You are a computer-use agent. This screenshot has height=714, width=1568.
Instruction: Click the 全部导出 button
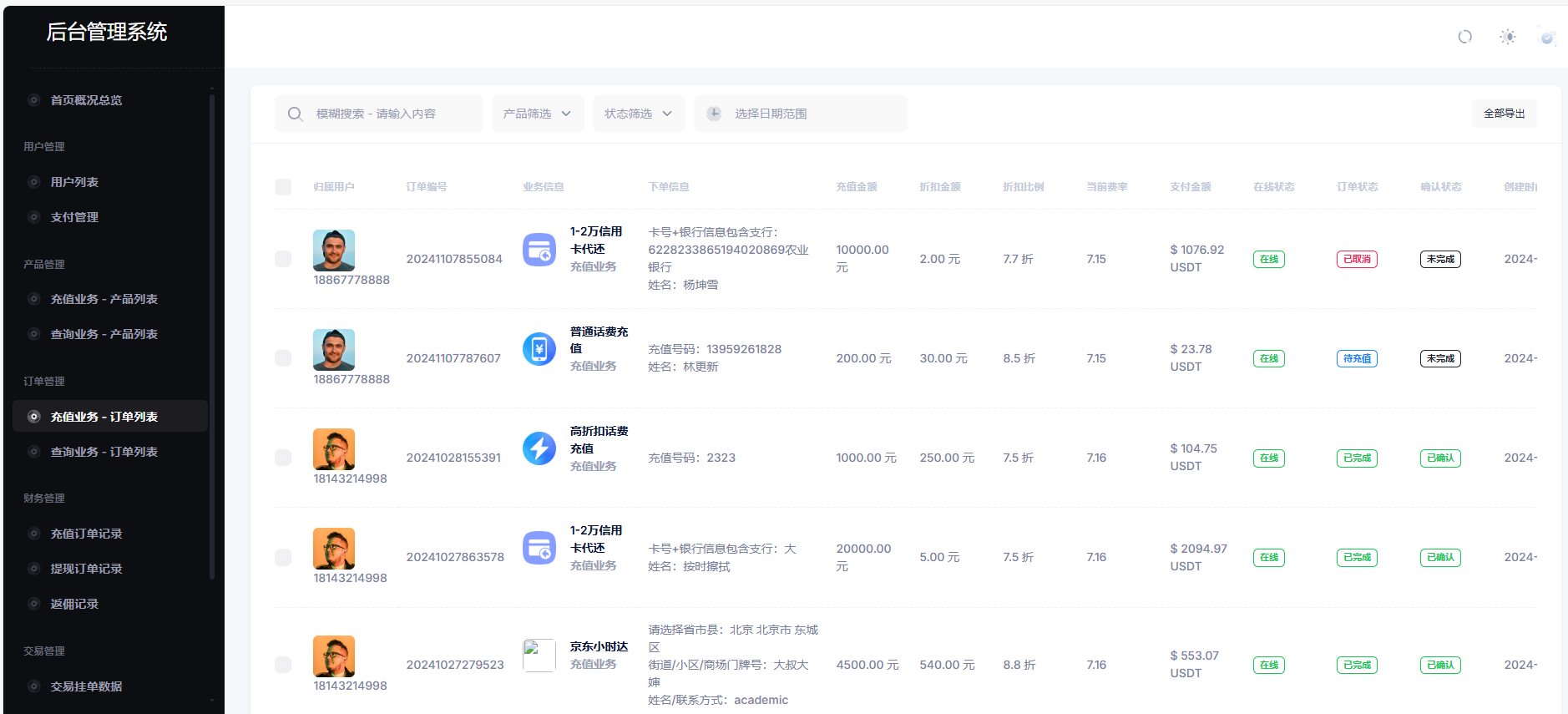[1504, 114]
